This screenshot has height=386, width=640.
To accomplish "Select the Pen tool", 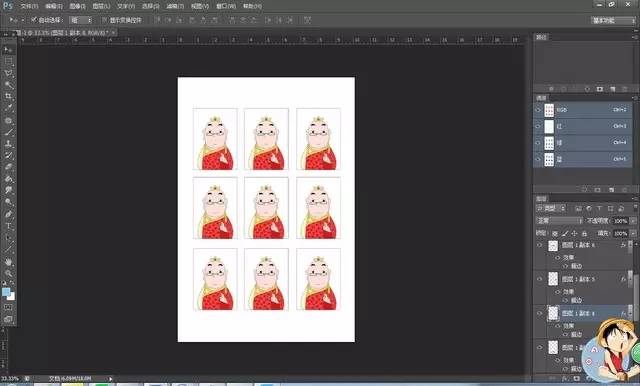I will [8, 214].
